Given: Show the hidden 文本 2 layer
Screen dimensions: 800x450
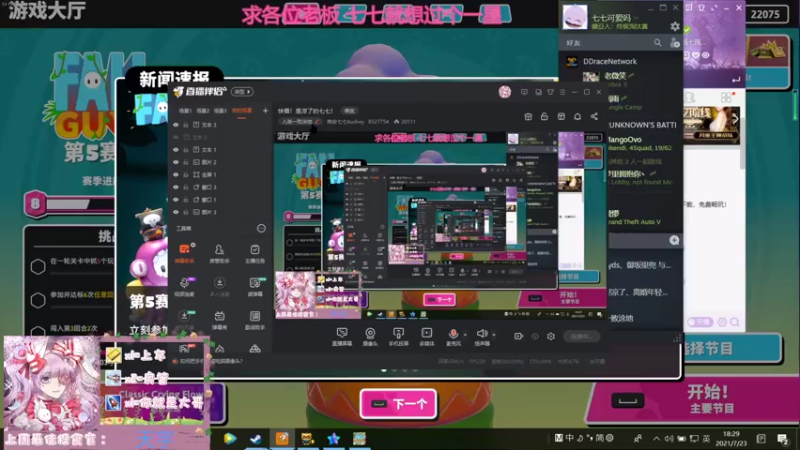Looking at the screenshot, I should (x=176, y=137).
